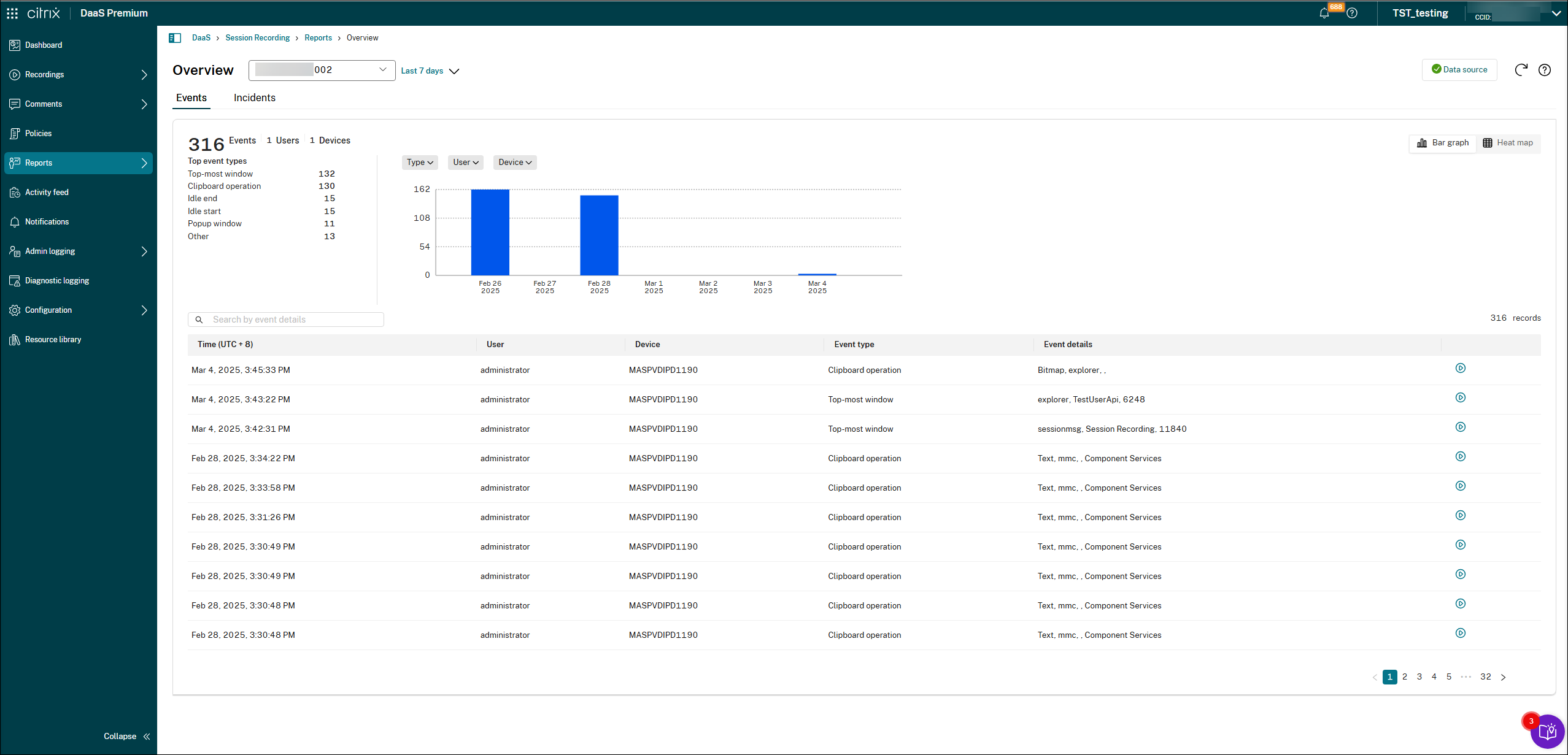Play recording for Mar 4 3:45:33 PM event
1568x755 pixels.
[x=1461, y=368]
